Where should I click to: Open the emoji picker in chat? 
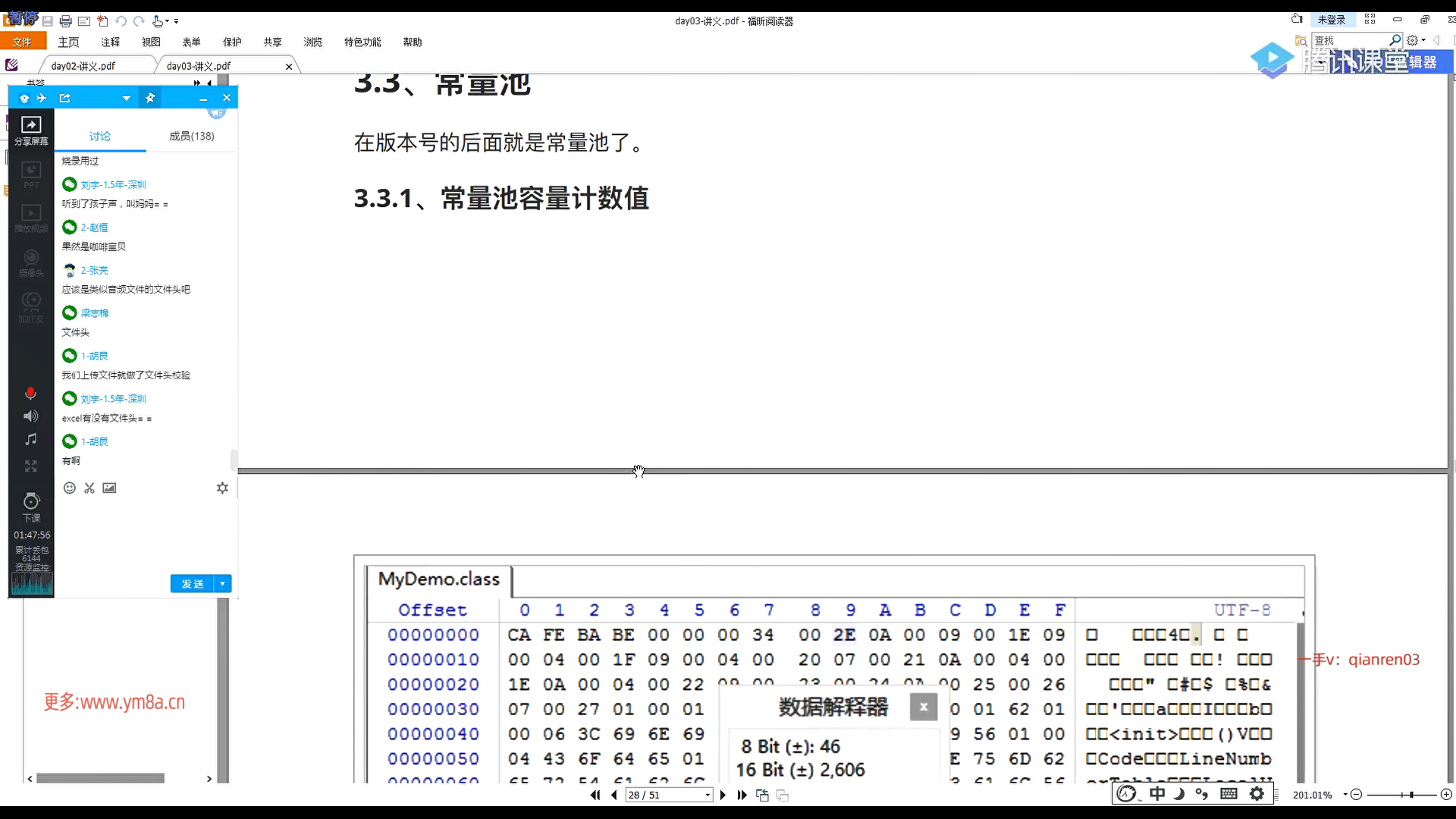(x=69, y=488)
